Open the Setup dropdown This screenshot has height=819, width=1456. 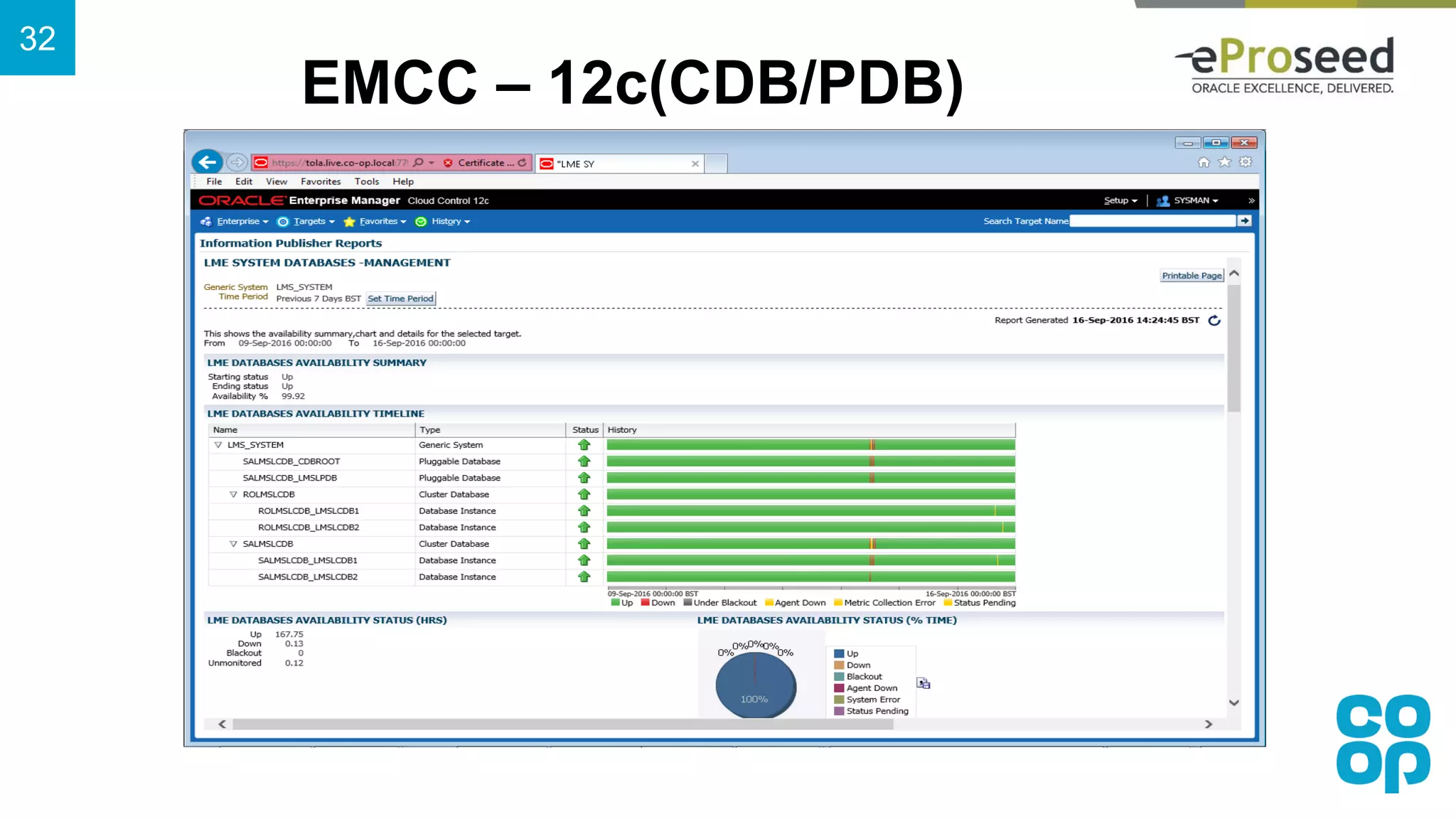[1120, 200]
